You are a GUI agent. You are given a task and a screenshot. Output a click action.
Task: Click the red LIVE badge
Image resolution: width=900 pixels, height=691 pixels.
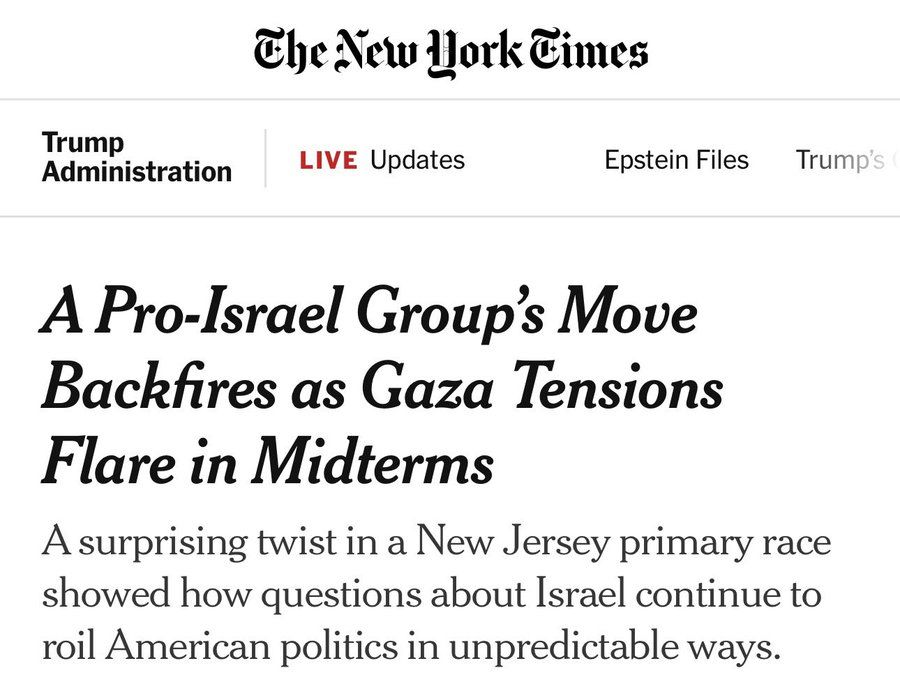point(328,160)
